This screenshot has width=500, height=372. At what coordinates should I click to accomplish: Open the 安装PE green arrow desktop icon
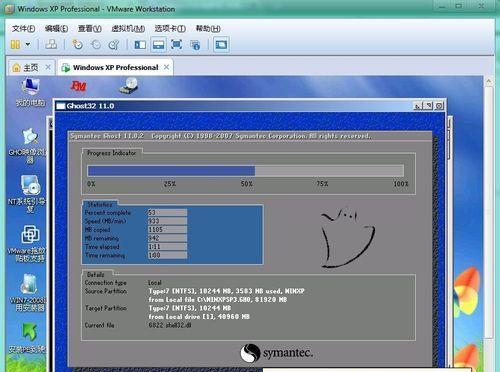tap(28, 338)
